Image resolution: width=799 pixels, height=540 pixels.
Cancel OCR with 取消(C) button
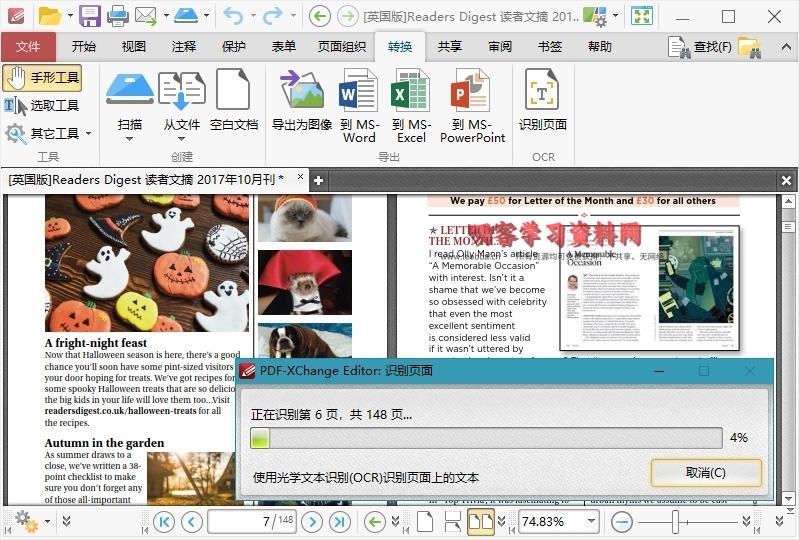click(706, 473)
